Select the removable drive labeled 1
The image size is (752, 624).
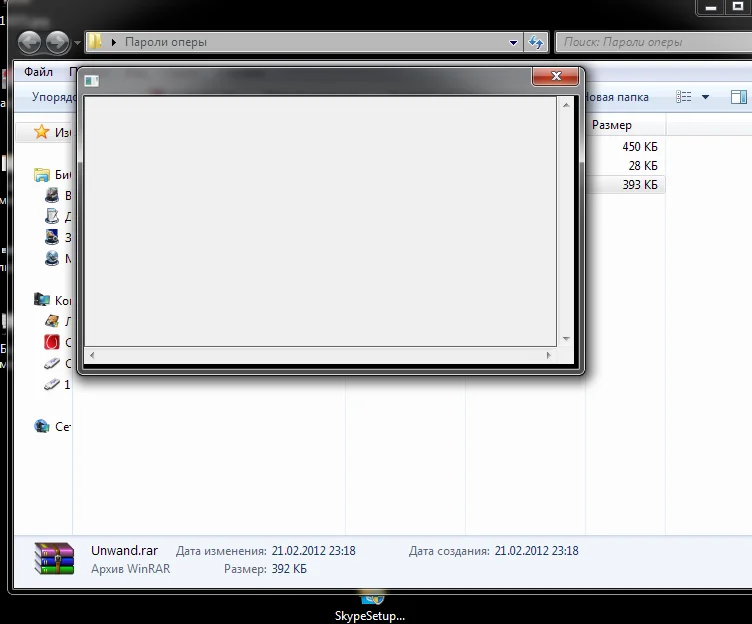[52, 384]
